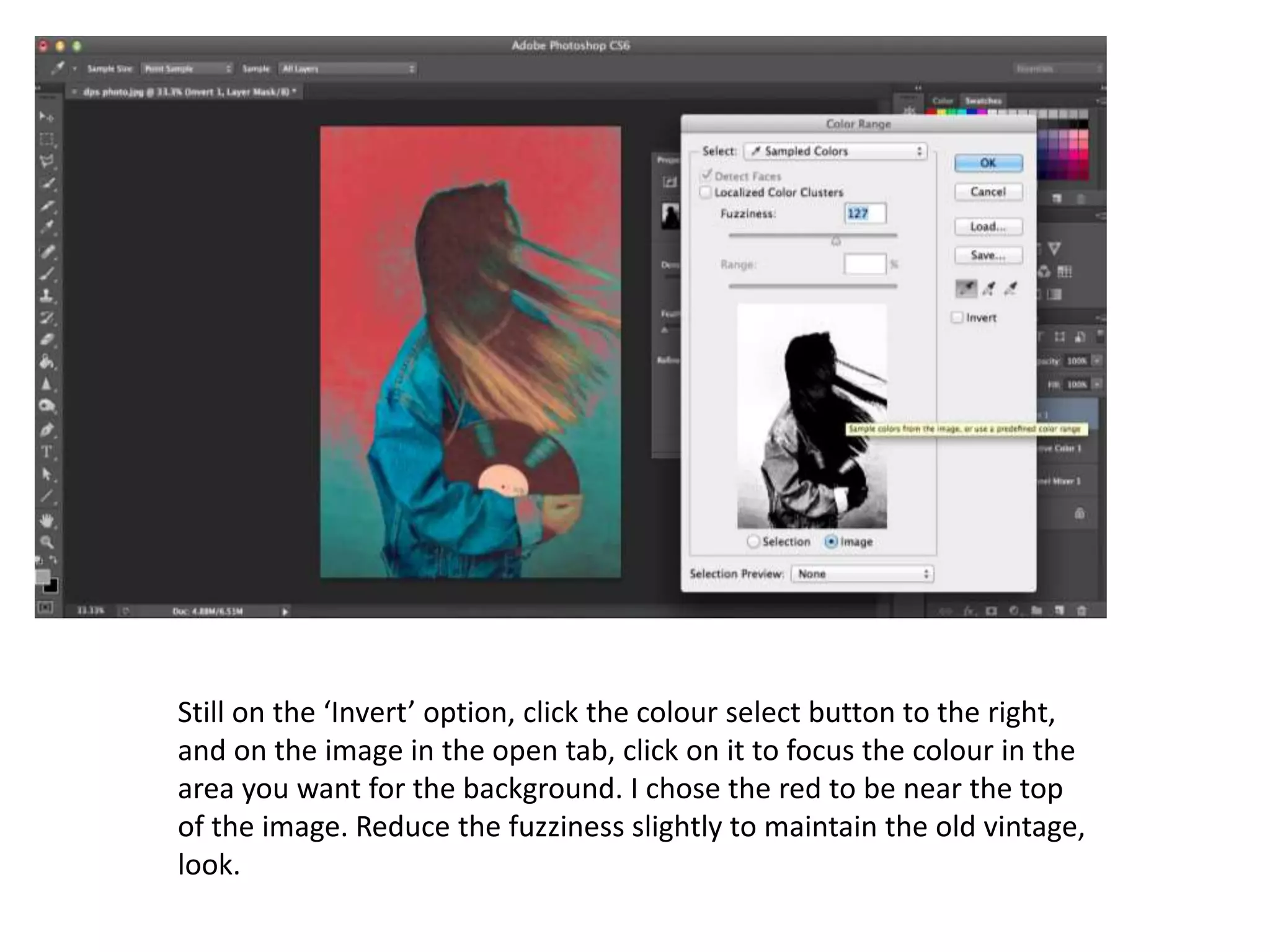Select the Zoom tool
Image resolution: width=1270 pixels, height=952 pixels.
click(47, 543)
